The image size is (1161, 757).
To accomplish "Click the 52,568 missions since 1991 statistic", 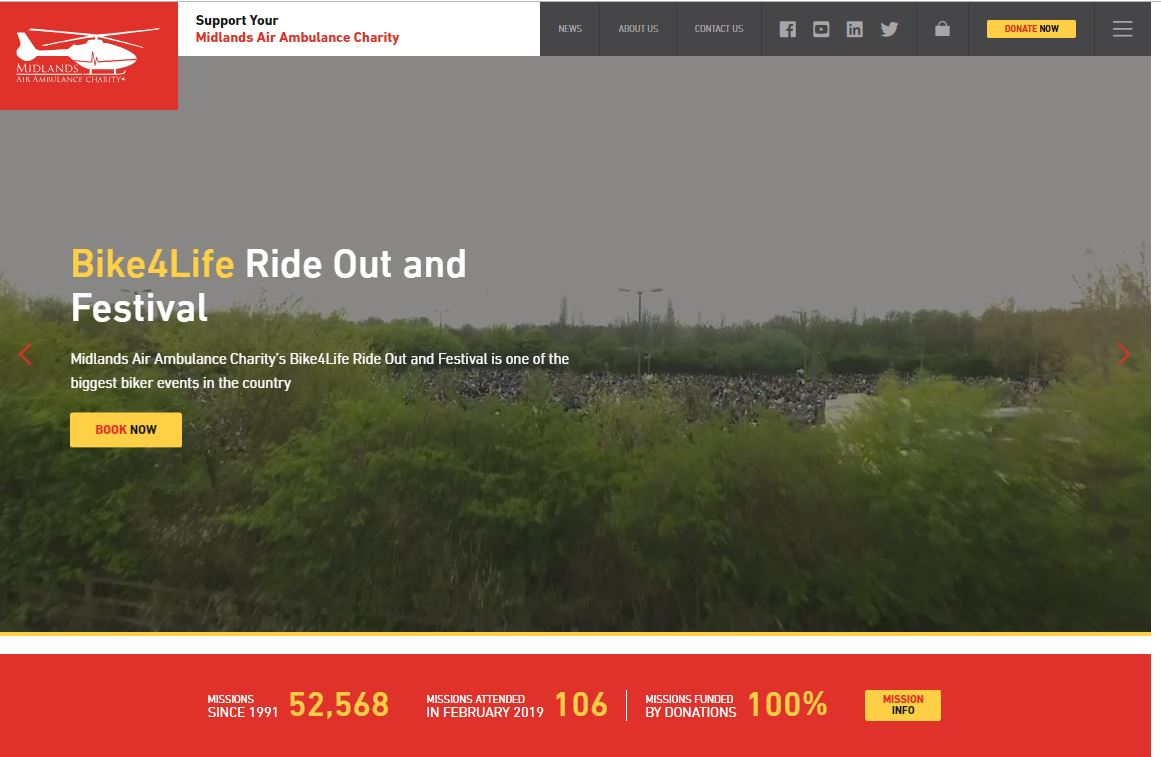I will click(338, 704).
